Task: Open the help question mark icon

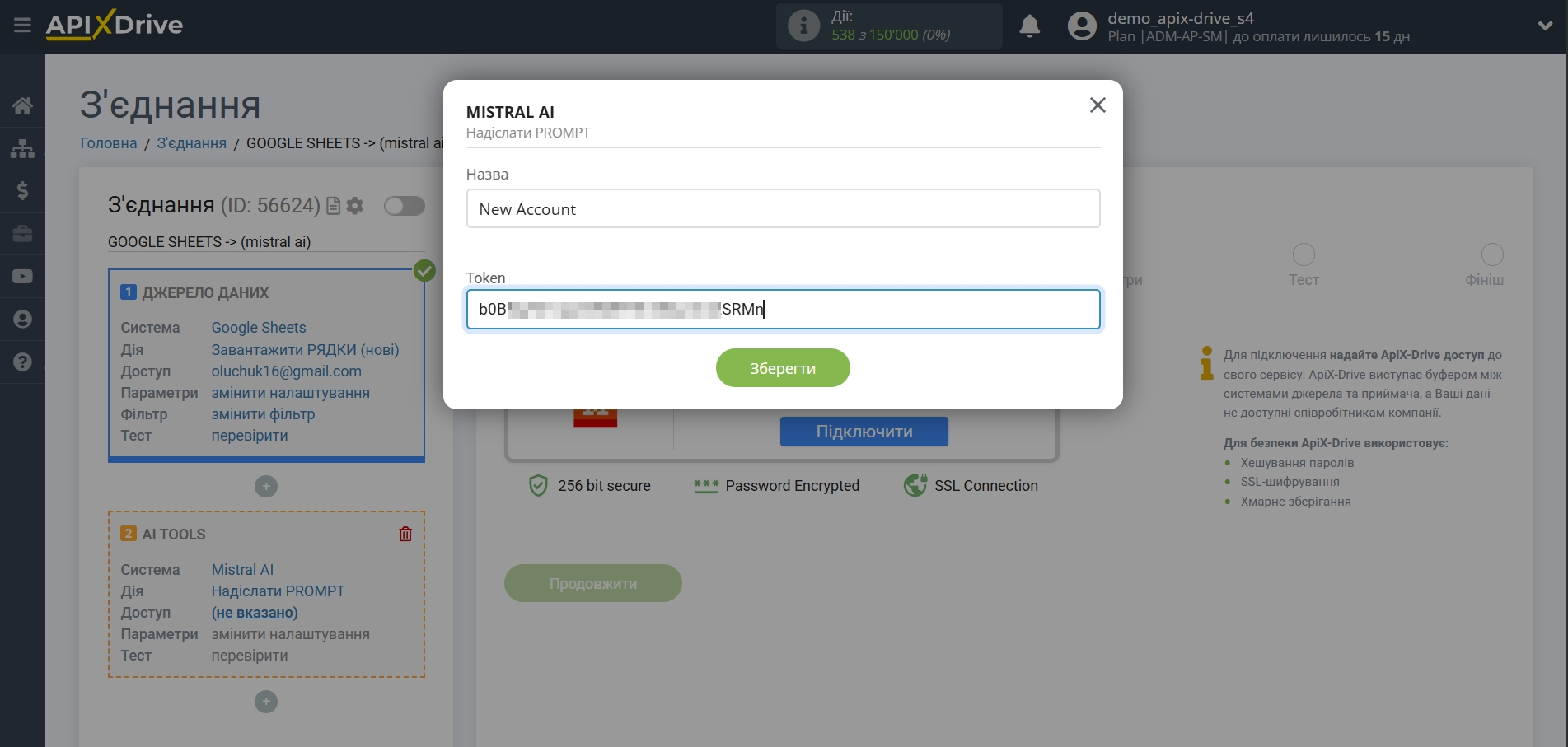Action: (22, 362)
